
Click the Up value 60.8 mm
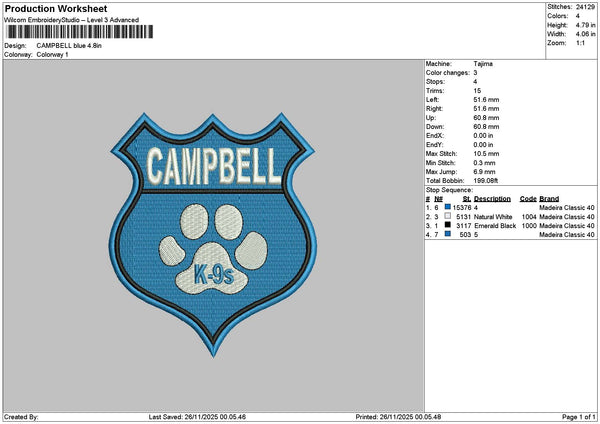pyautogui.click(x=486, y=118)
